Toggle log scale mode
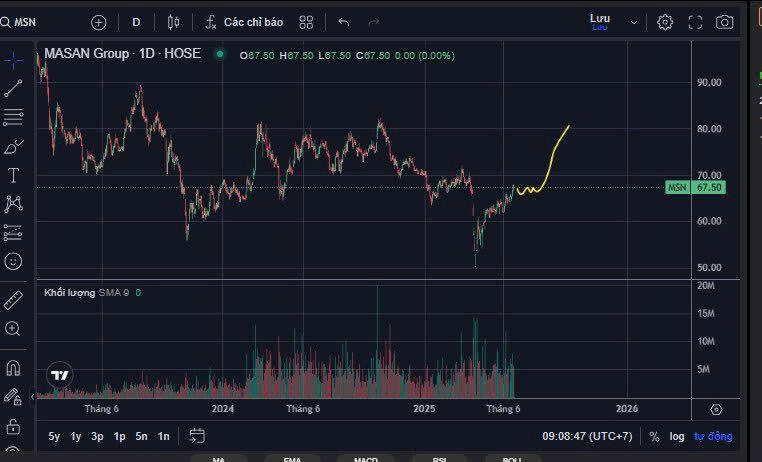The width and height of the screenshot is (762, 462). click(x=677, y=436)
